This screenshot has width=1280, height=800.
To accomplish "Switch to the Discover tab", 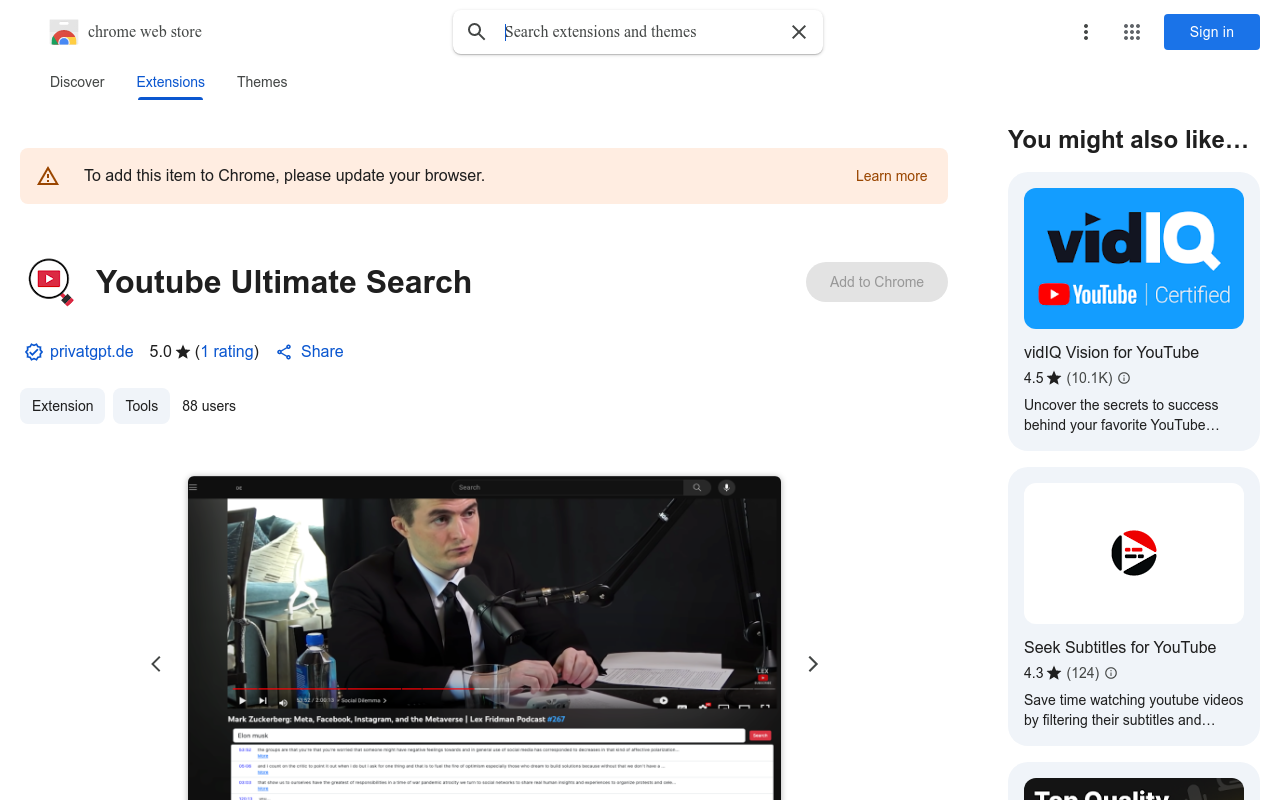I will coord(77,82).
